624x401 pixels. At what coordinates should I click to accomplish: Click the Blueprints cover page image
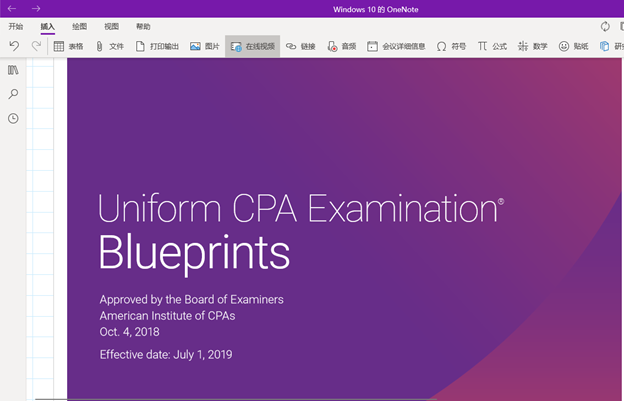[x=344, y=229]
